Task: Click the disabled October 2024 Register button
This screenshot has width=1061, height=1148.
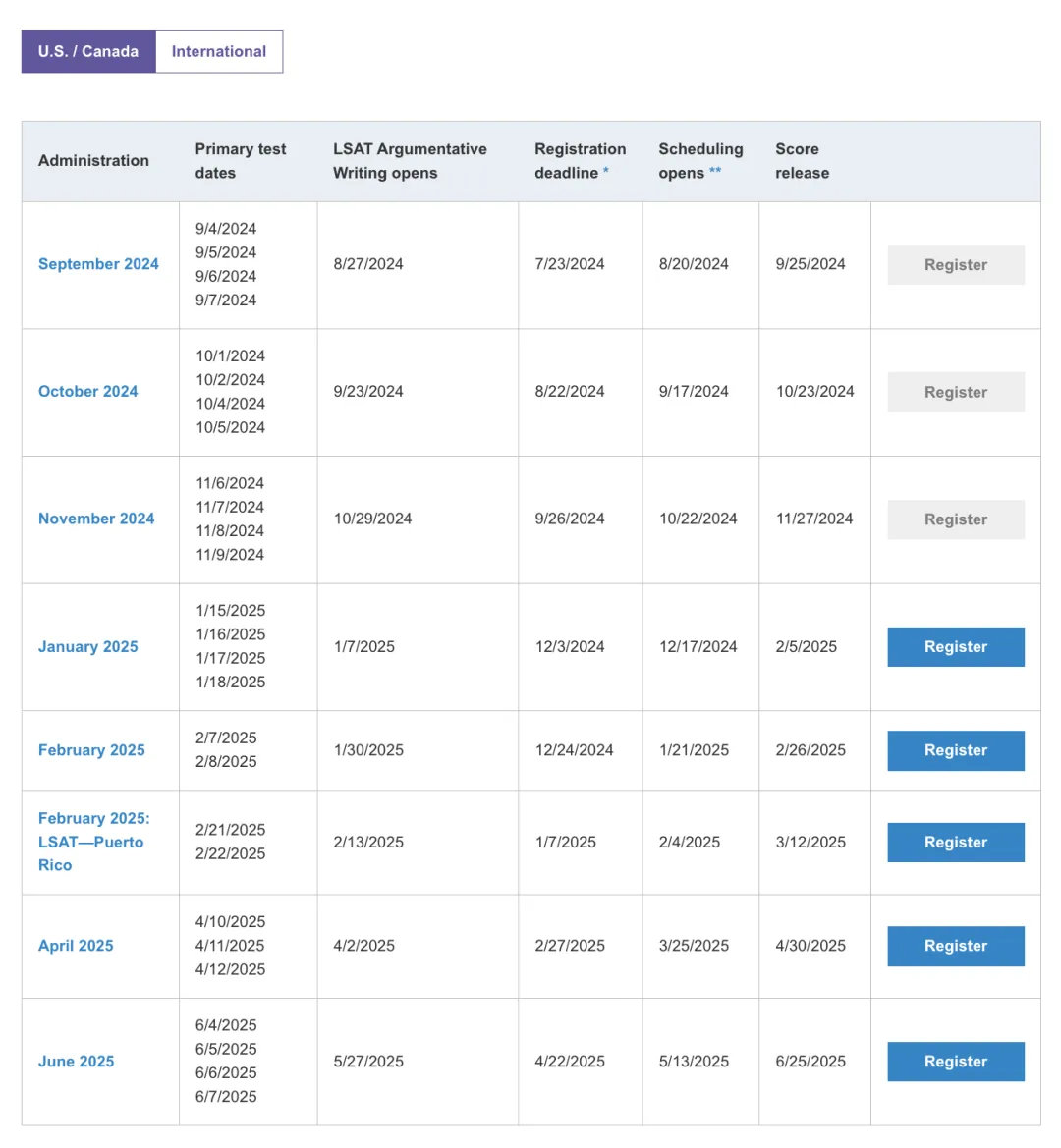Action: tap(956, 393)
